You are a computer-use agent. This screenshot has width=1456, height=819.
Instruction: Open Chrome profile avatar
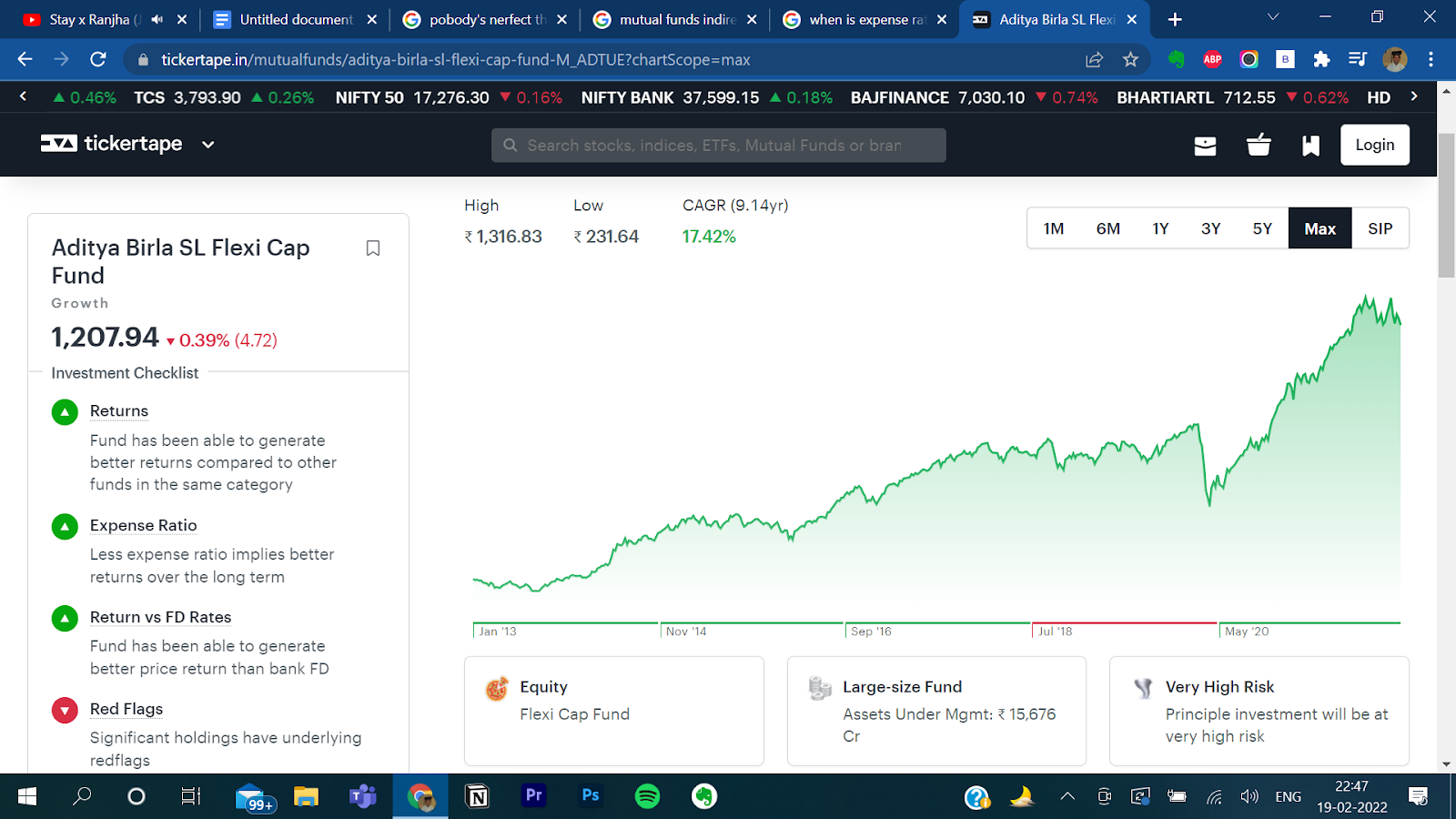click(1394, 59)
